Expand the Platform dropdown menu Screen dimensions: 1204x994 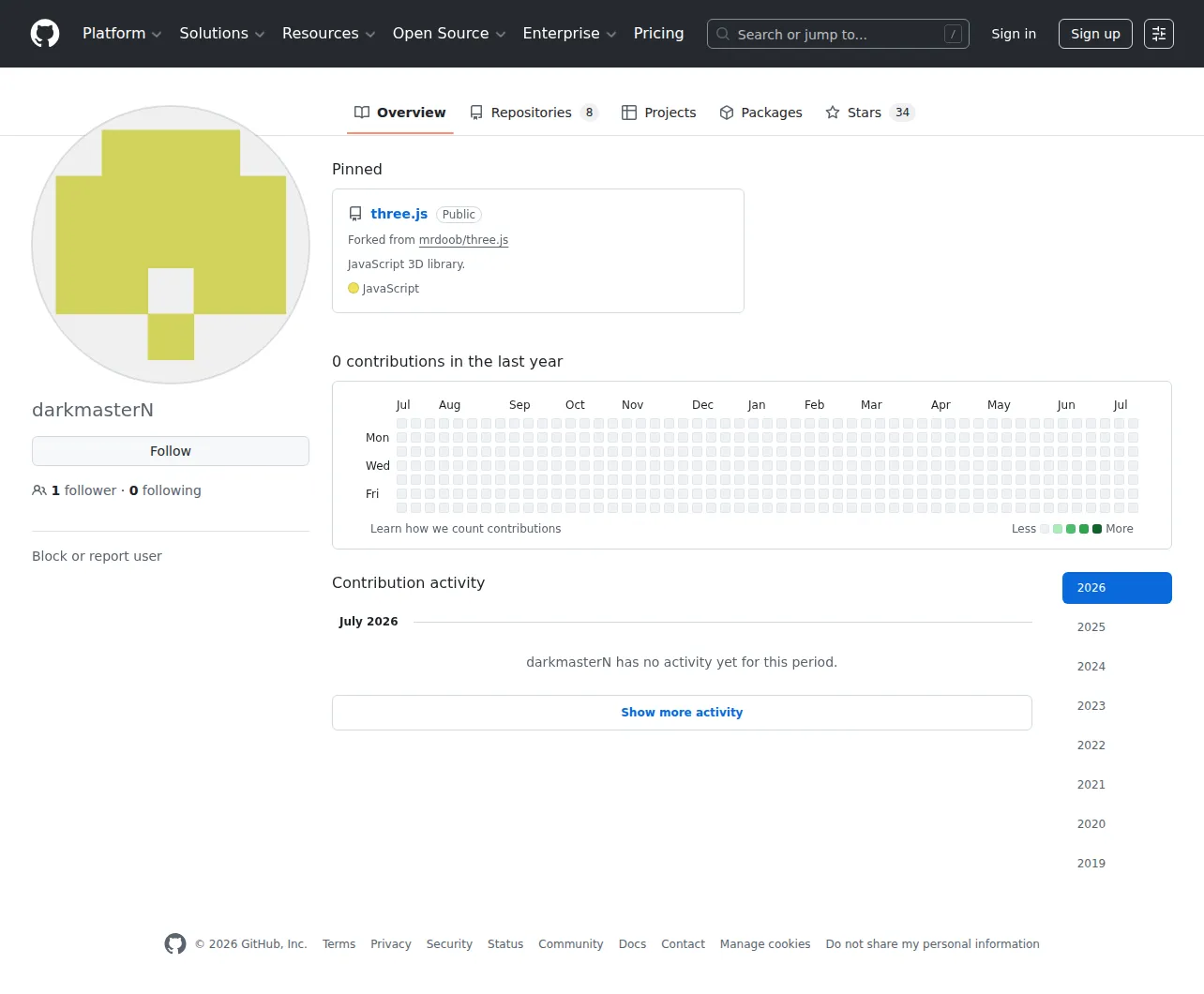tap(122, 34)
